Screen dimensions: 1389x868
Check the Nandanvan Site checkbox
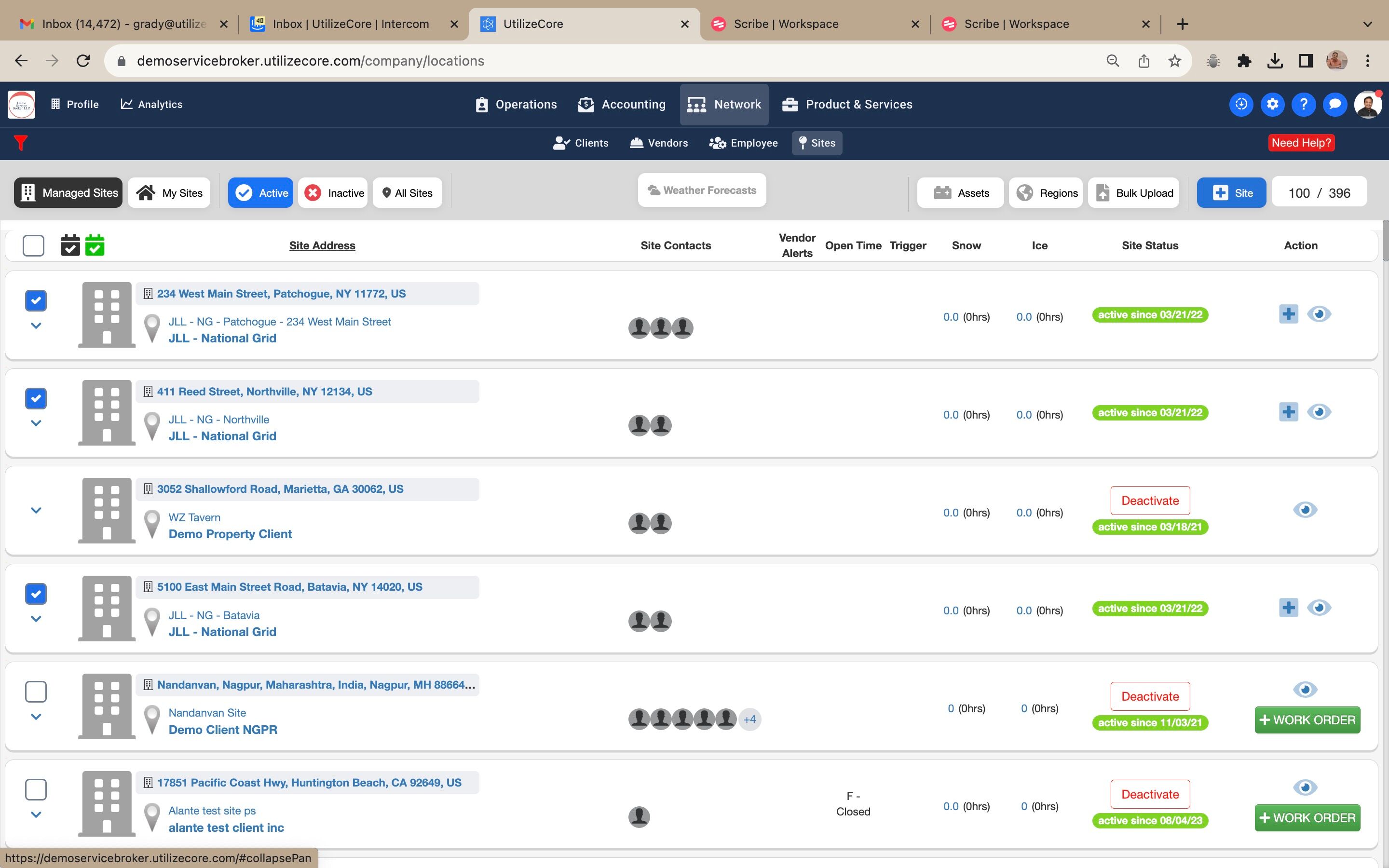(36, 692)
